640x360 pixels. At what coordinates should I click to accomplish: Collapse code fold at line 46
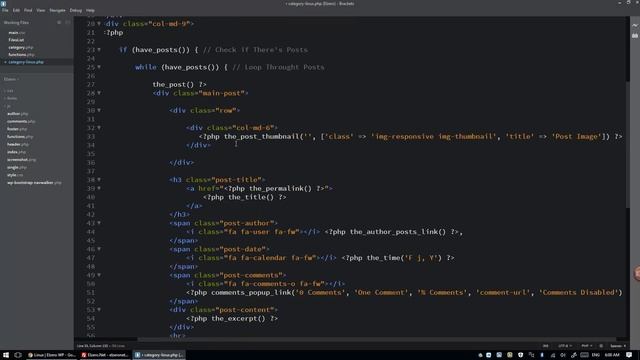pos(99,249)
